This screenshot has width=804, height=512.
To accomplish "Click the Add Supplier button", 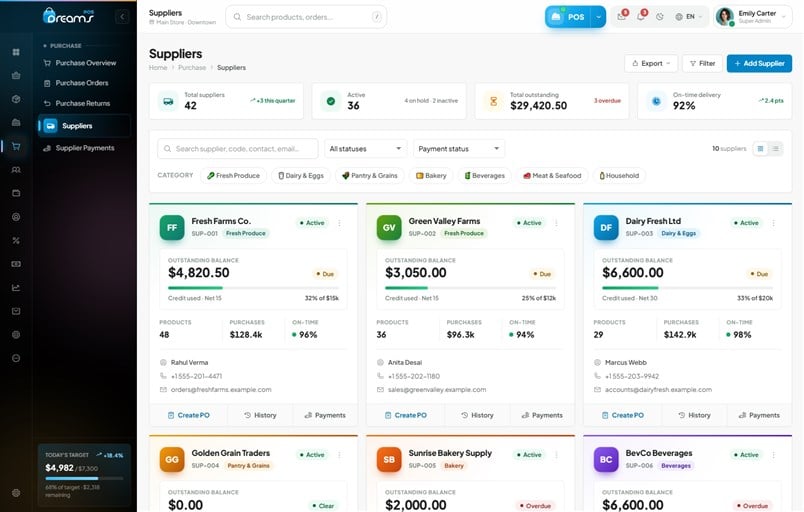I will pyautogui.click(x=759, y=64).
